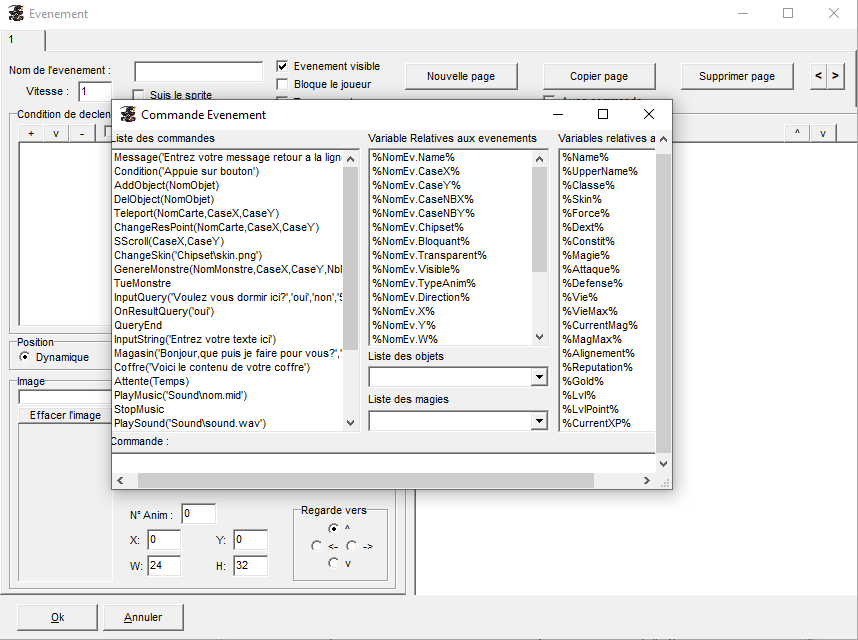The image size is (858, 640).
Task: Select 'Teleport(NomCarte,CaseX,CaseY)' in the command list
Action: (196, 213)
